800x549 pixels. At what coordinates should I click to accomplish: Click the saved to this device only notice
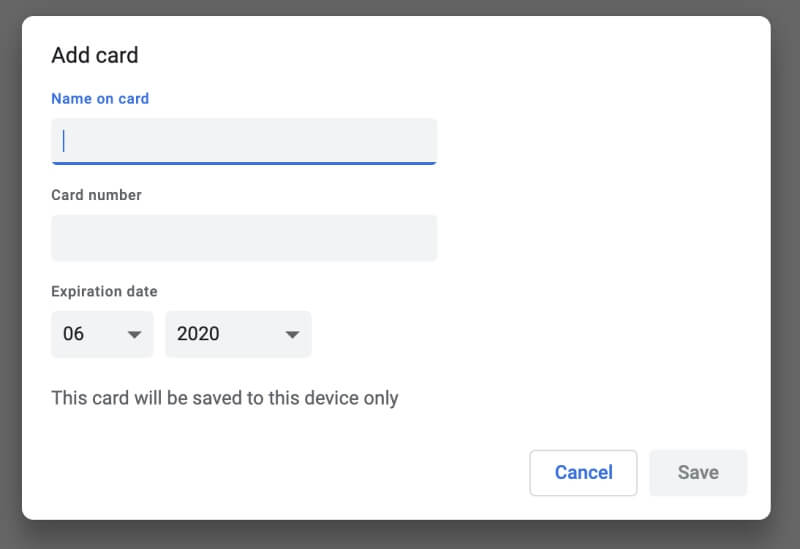(224, 398)
